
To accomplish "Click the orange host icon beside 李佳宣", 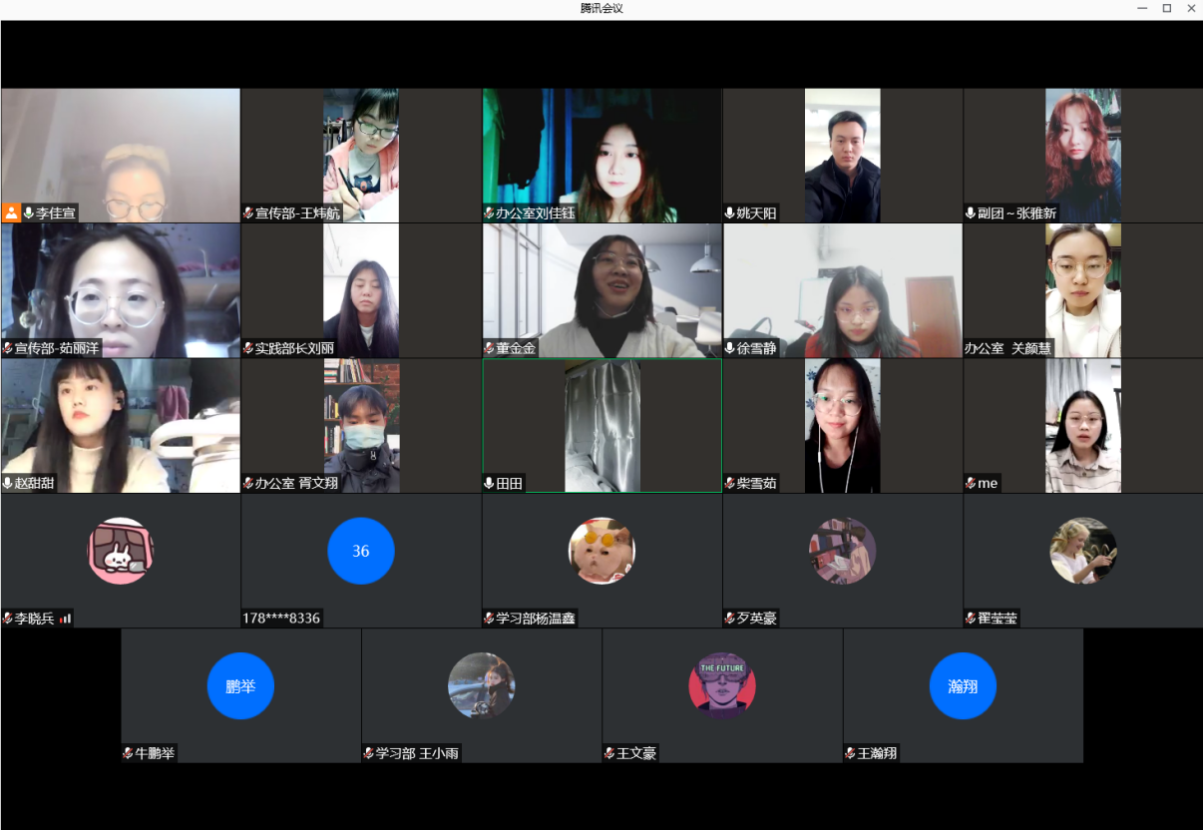I will [12, 213].
